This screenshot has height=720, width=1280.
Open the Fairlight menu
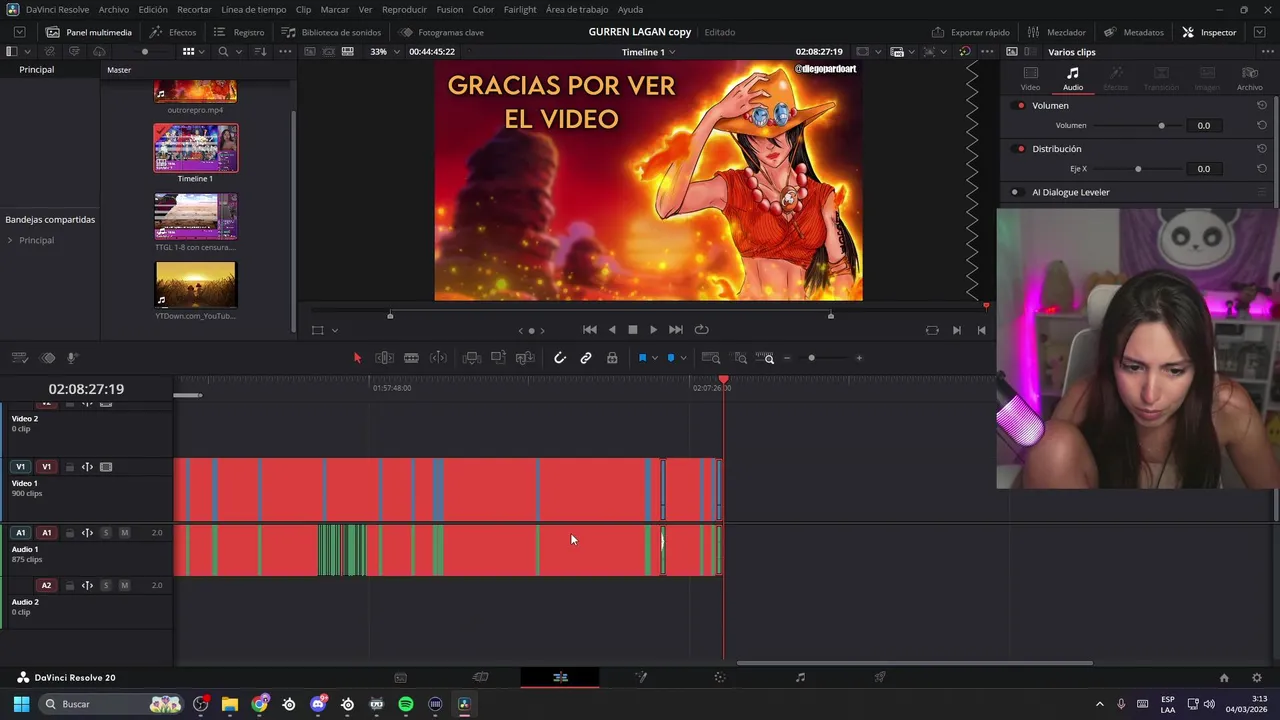(520, 9)
